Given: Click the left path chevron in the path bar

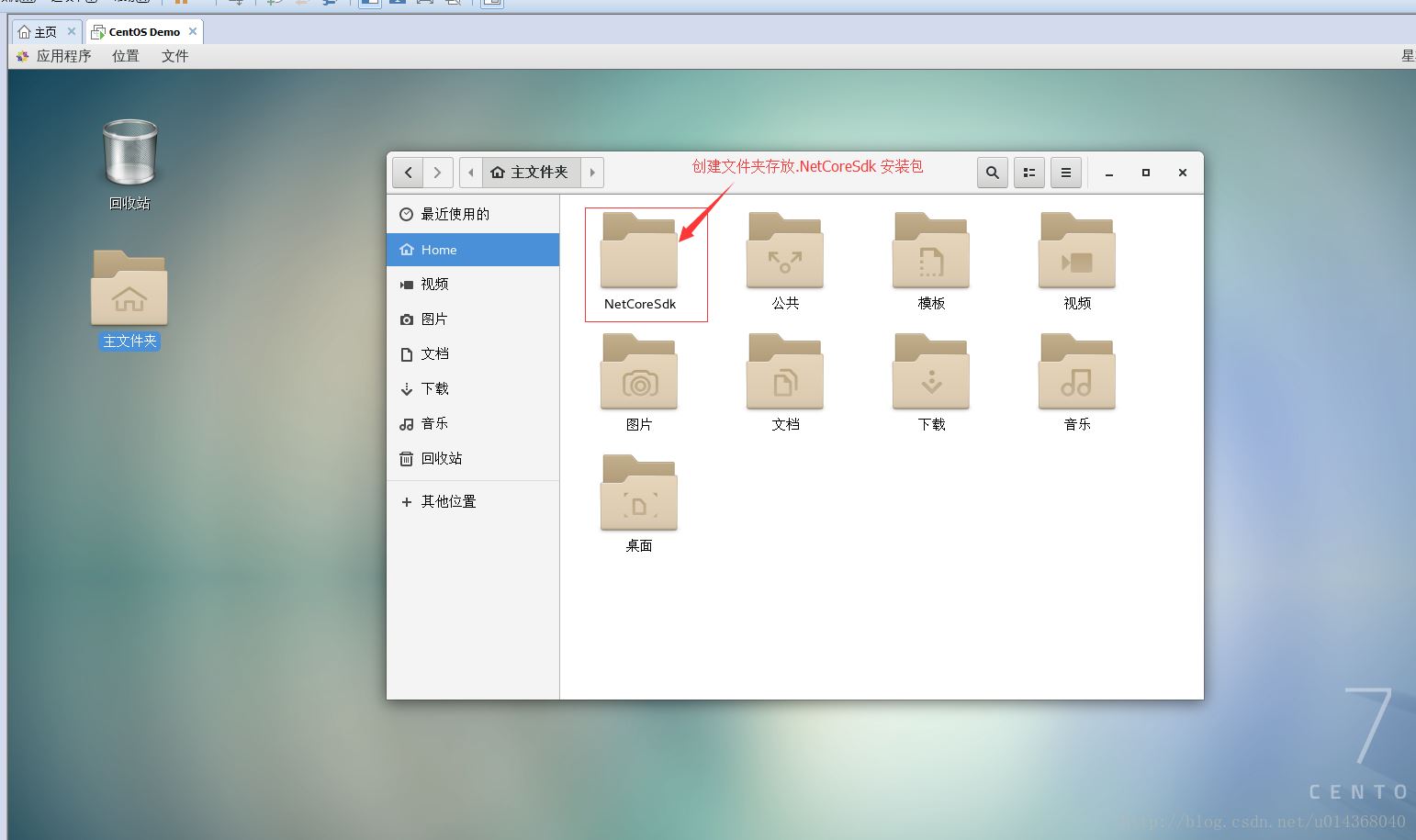Looking at the screenshot, I should [x=471, y=173].
